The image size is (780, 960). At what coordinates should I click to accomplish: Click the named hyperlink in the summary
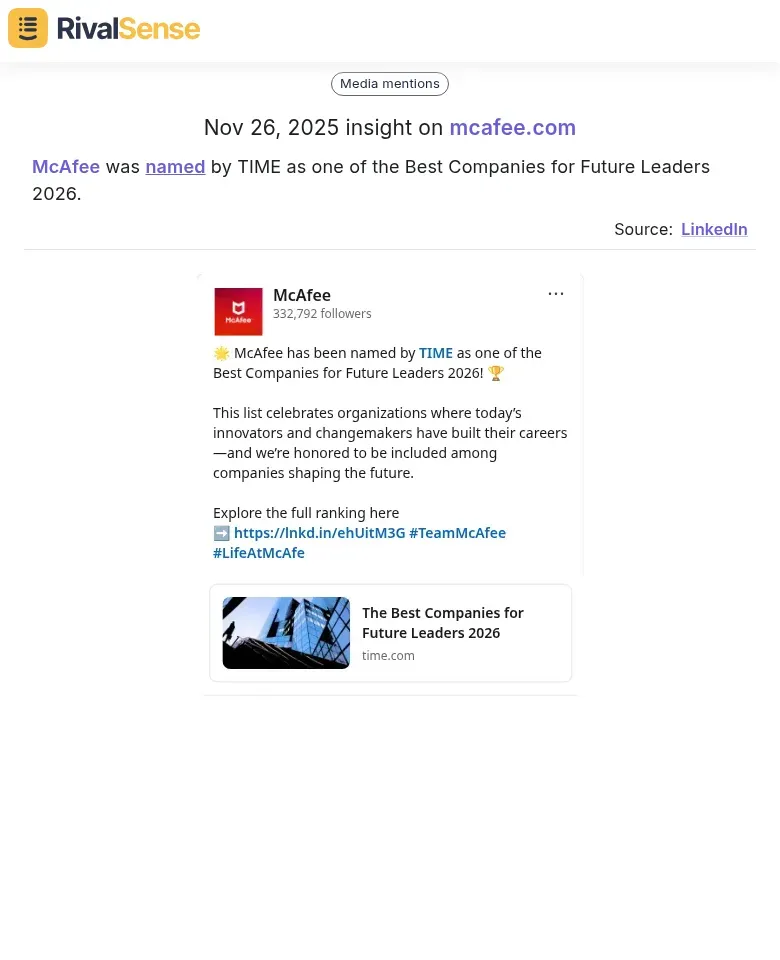point(175,167)
